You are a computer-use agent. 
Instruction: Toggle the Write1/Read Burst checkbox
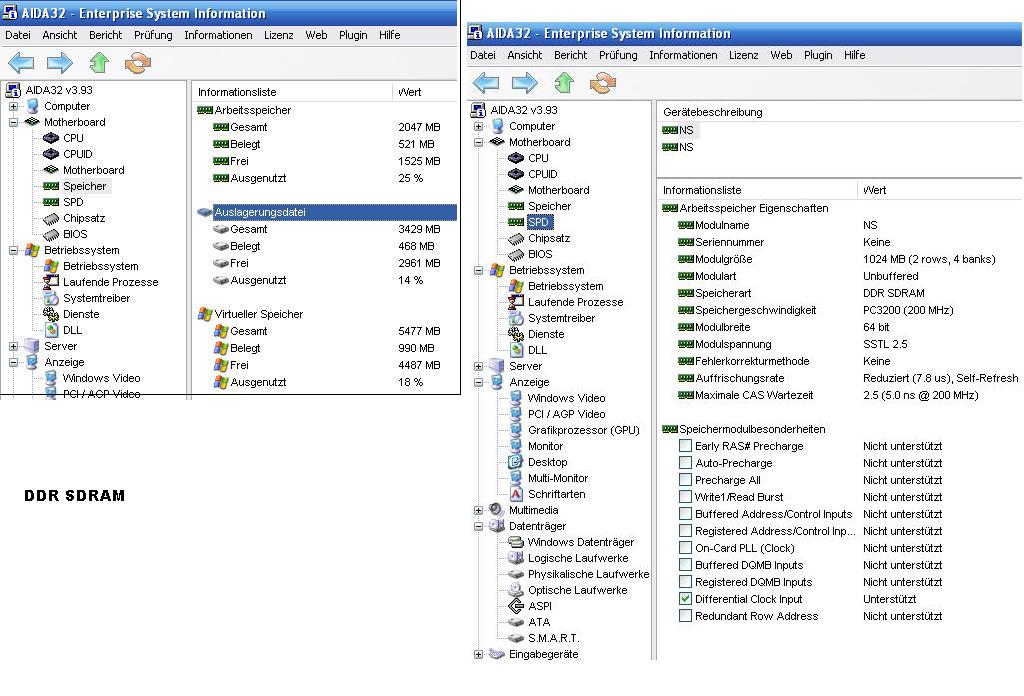[685, 497]
